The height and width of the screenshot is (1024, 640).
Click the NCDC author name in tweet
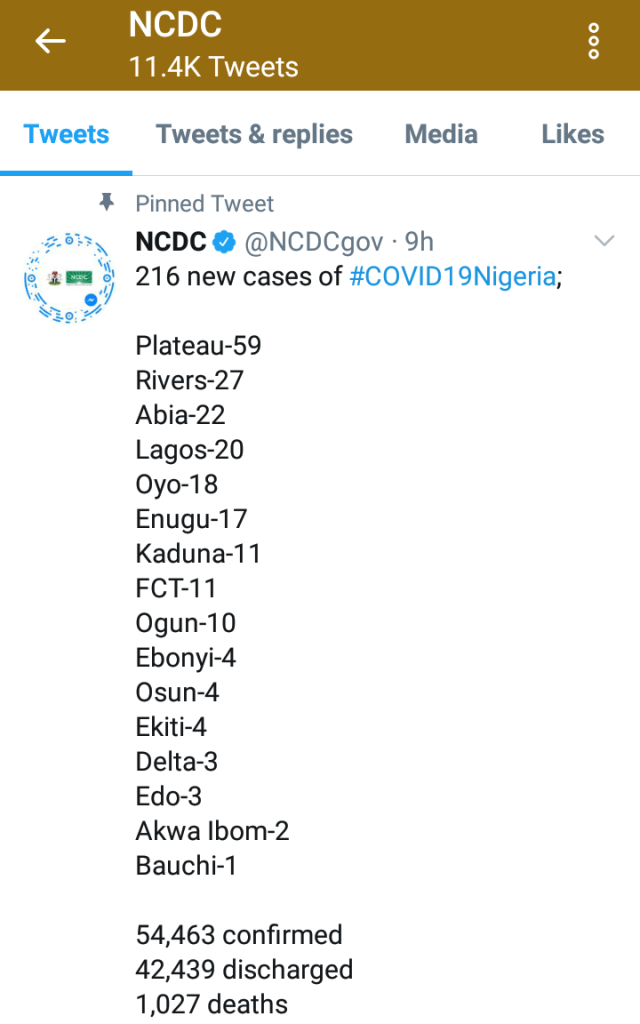[x=171, y=242]
